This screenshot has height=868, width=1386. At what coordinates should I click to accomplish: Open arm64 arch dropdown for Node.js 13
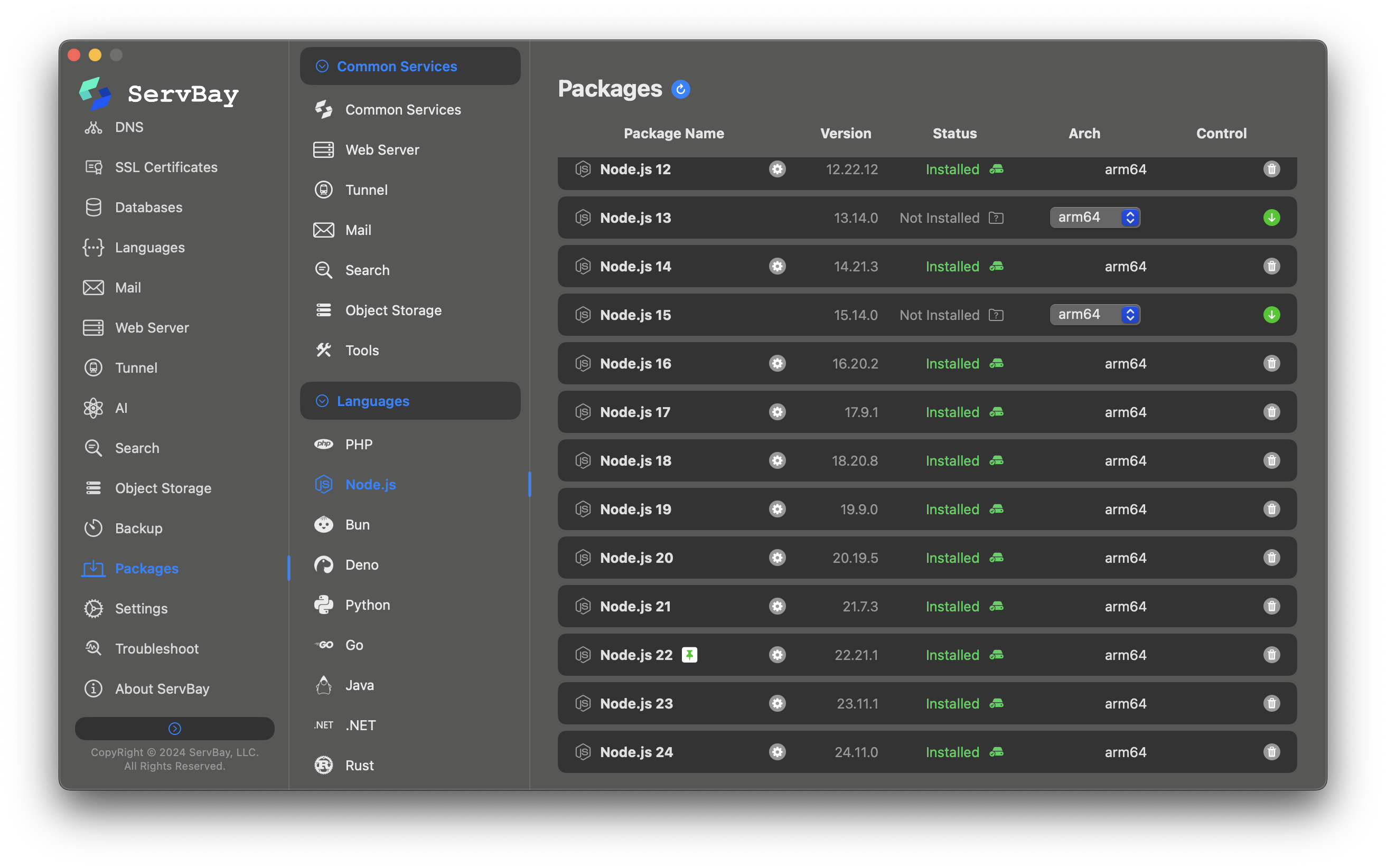pos(1094,218)
